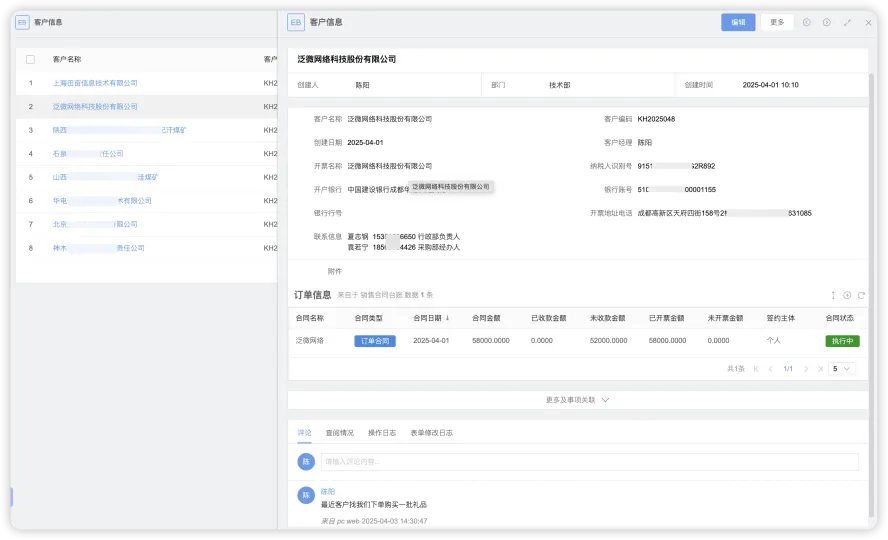Open the page size dropdown showing 5
888x540 pixels.
(842, 369)
